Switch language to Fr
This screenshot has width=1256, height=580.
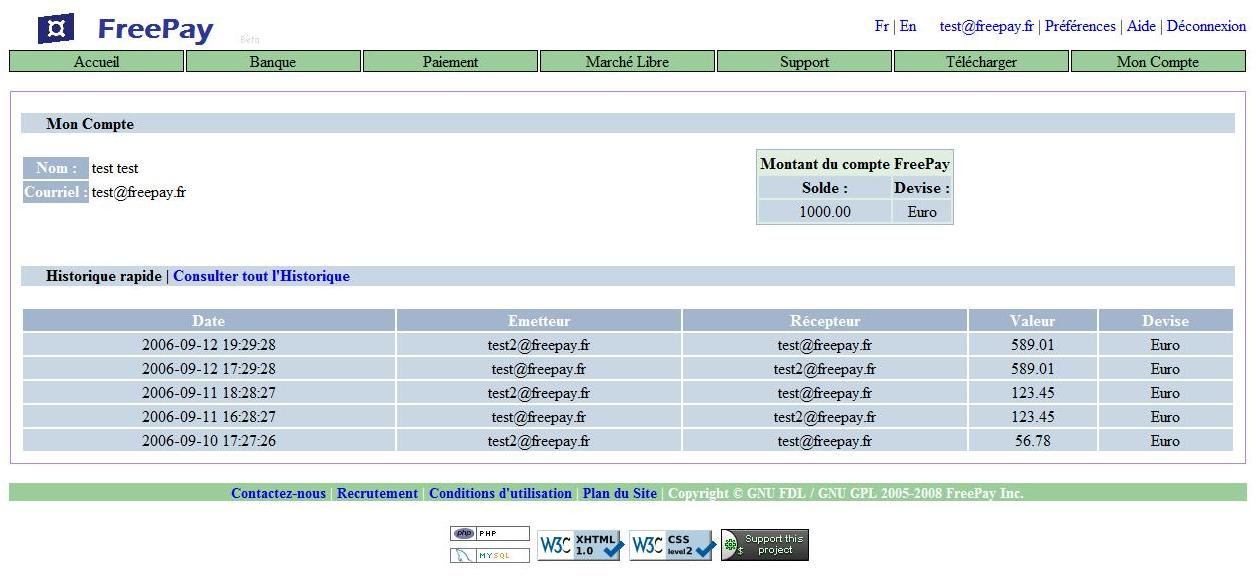point(882,27)
